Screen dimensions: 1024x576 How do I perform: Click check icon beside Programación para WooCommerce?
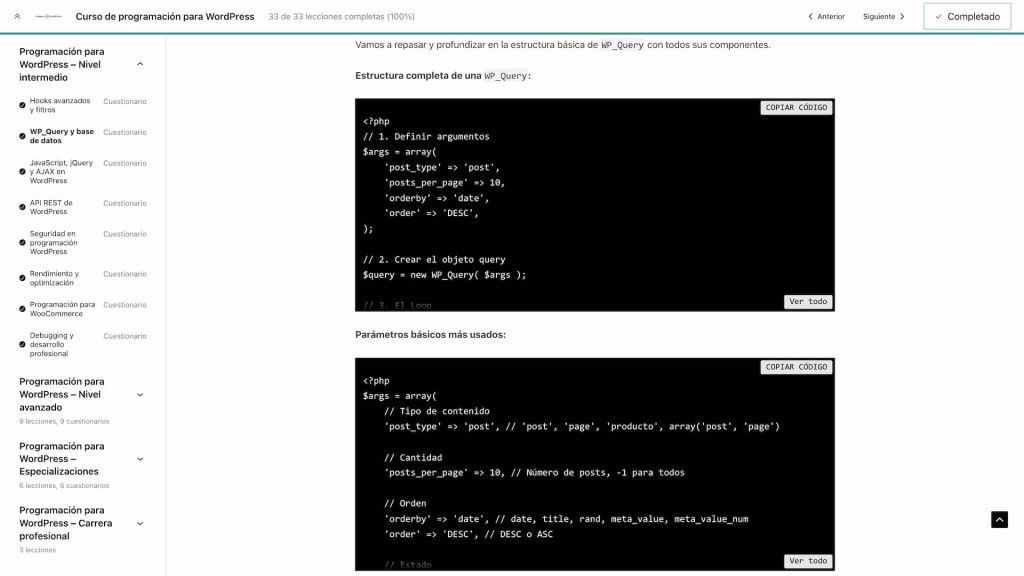22,309
